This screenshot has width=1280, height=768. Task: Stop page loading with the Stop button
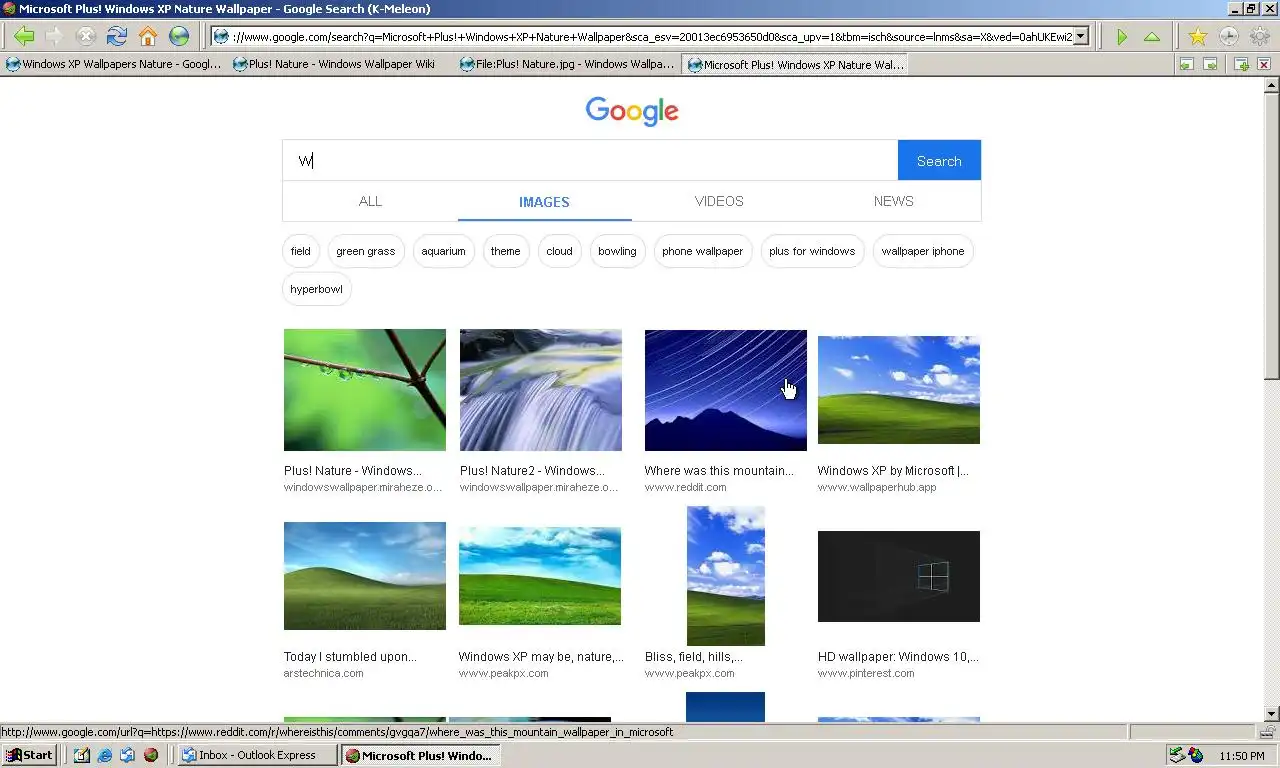click(86, 37)
